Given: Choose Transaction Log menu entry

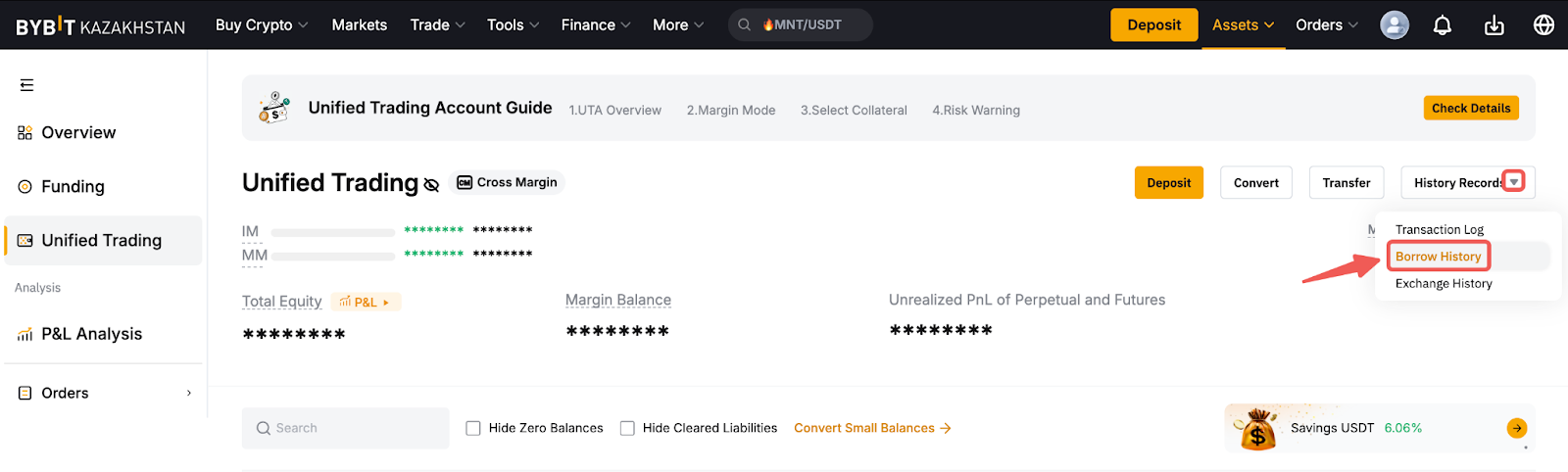Looking at the screenshot, I should click(x=1439, y=230).
